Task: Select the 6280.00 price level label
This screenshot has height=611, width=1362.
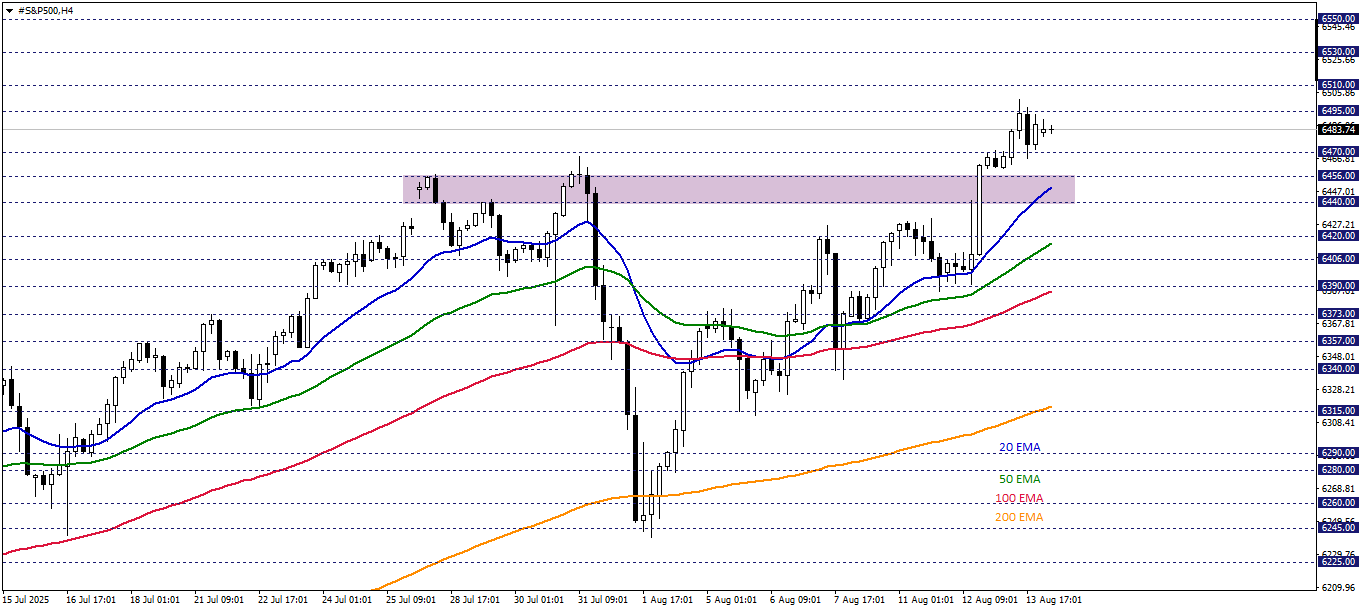Action: point(1338,469)
